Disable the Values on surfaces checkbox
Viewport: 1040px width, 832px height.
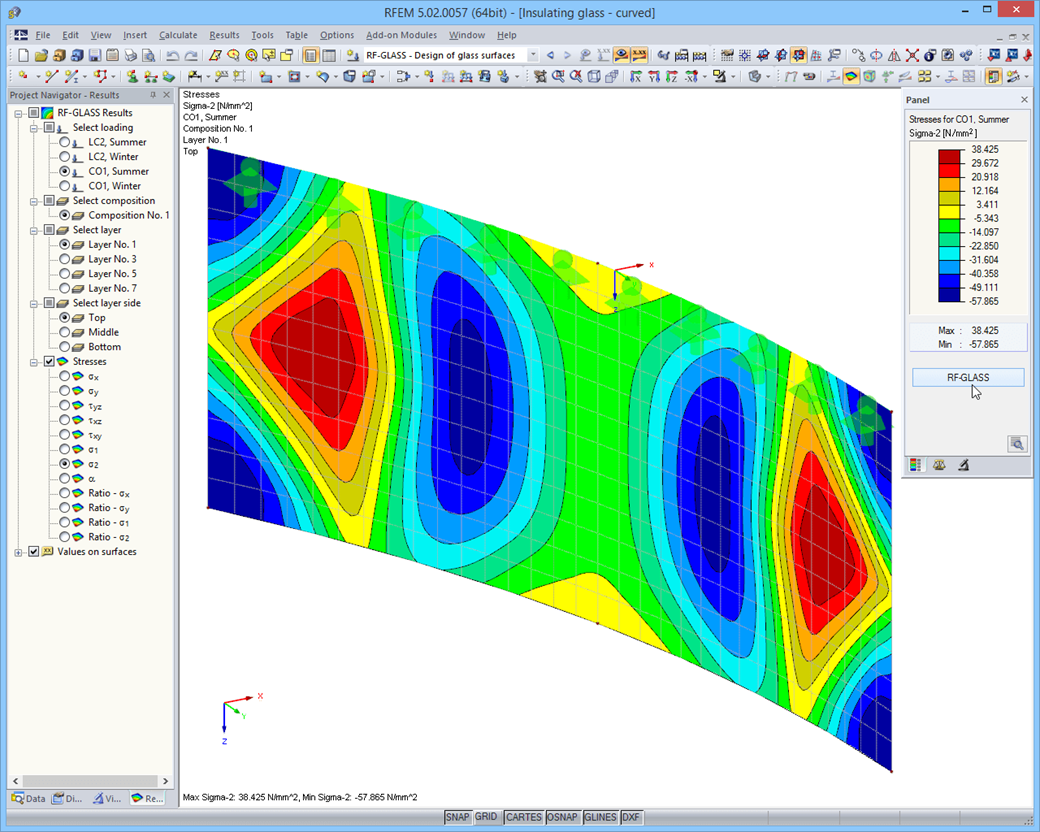click(34, 551)
